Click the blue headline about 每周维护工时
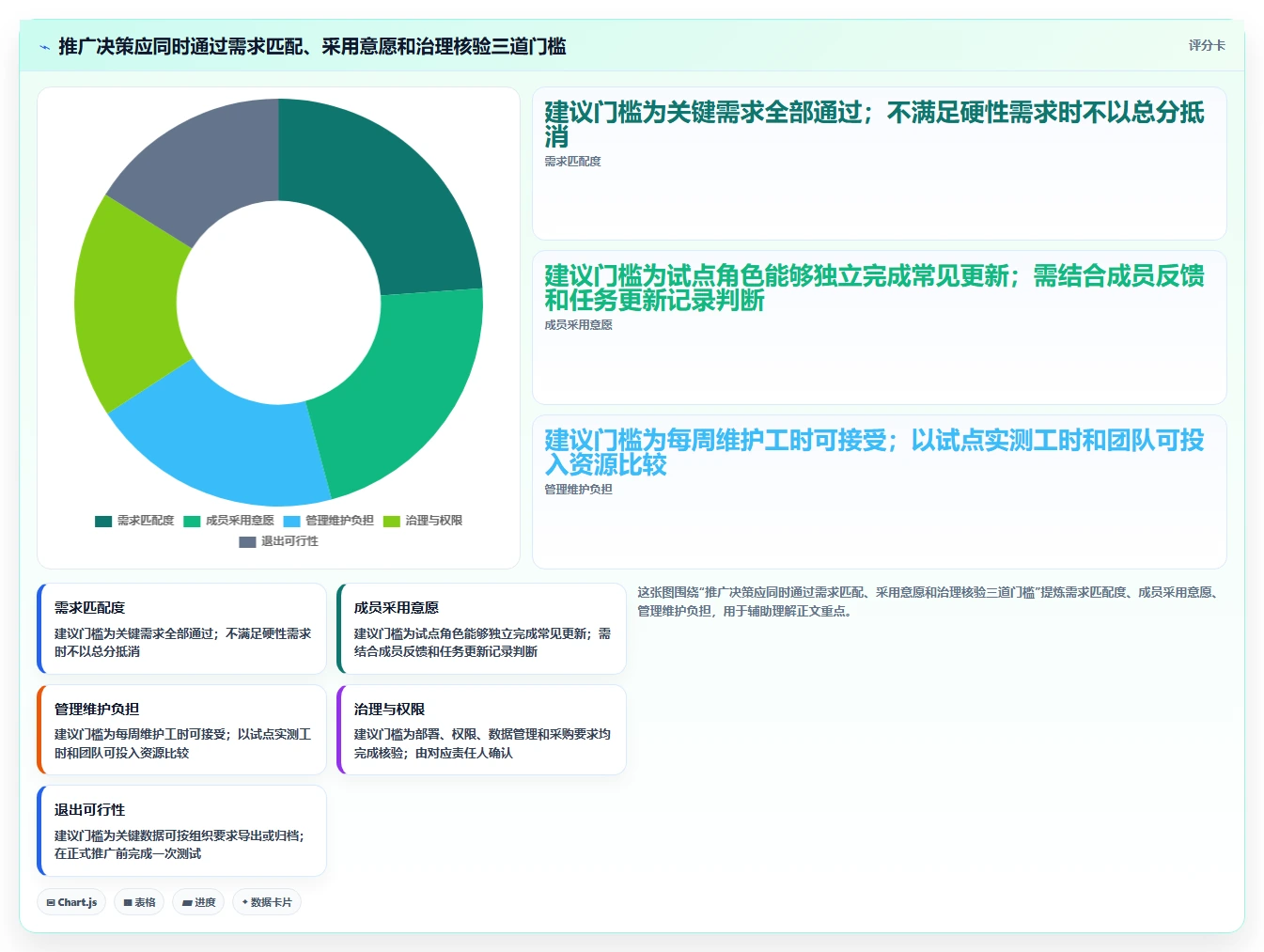The width and height of the screenshot is (1264, 952). click(874, 452)
